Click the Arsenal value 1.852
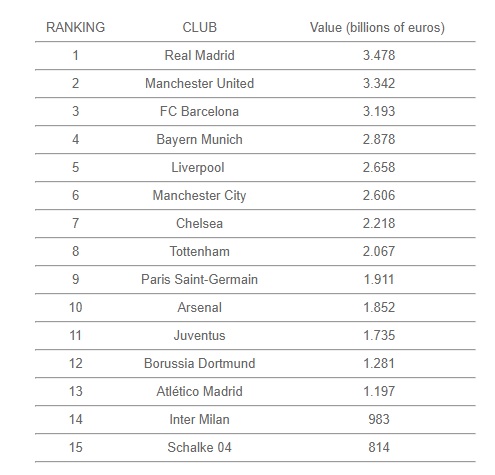The height and width of the screenshot is (475, 495). (379, 307)
